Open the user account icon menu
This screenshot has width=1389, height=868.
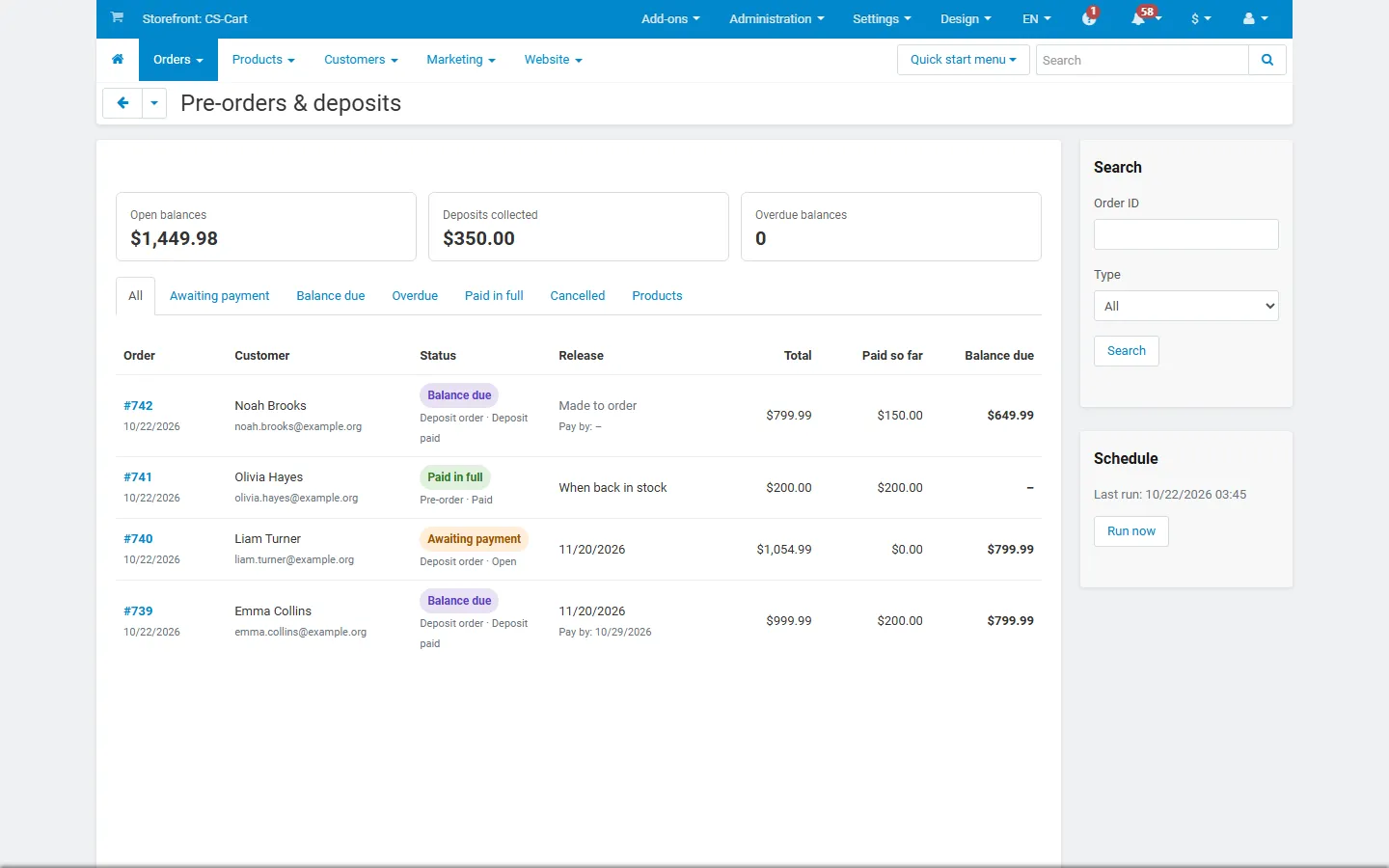tap(1255, 18)
